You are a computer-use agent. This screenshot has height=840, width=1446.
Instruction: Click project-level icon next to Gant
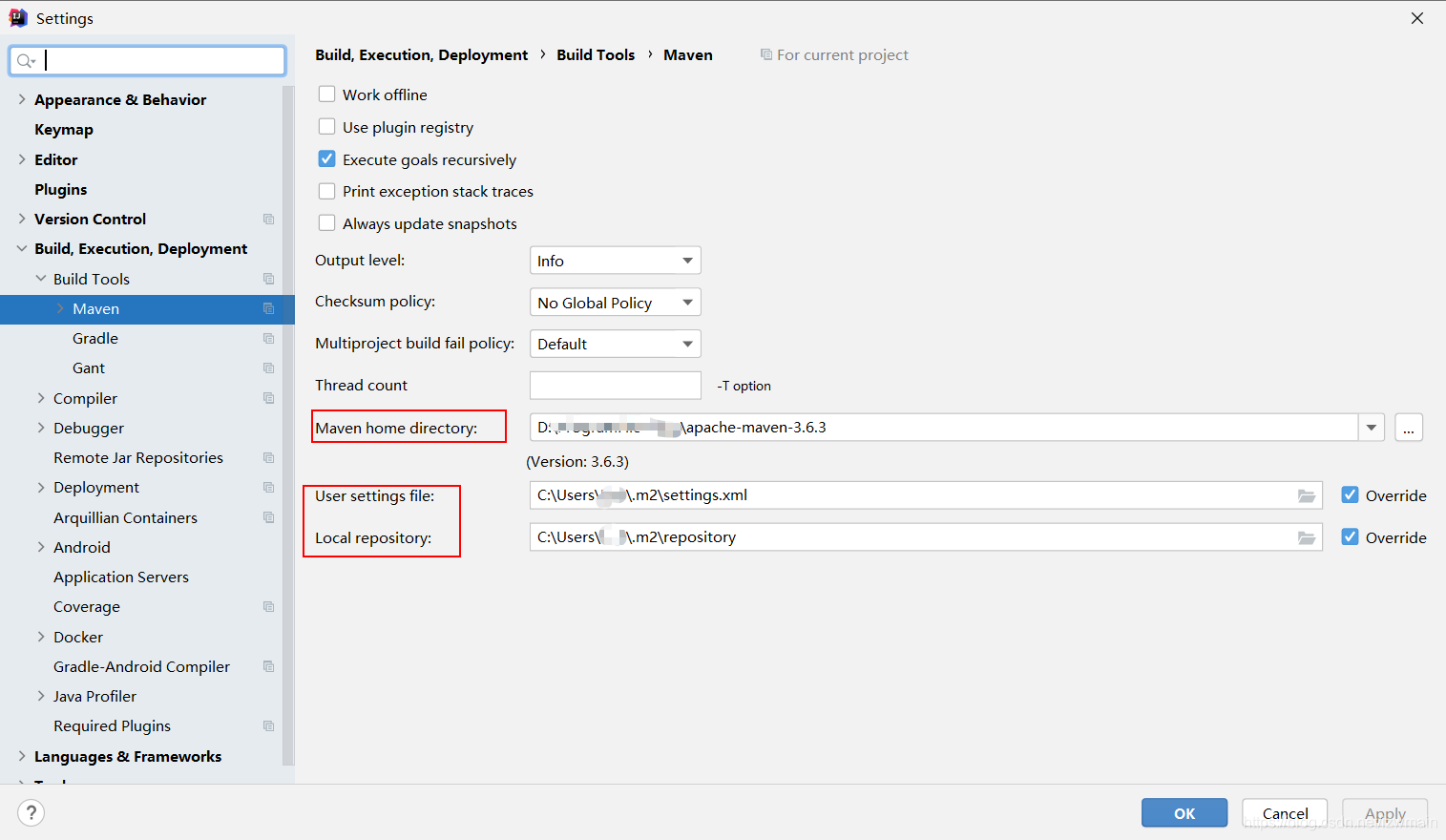click(268, 368)
